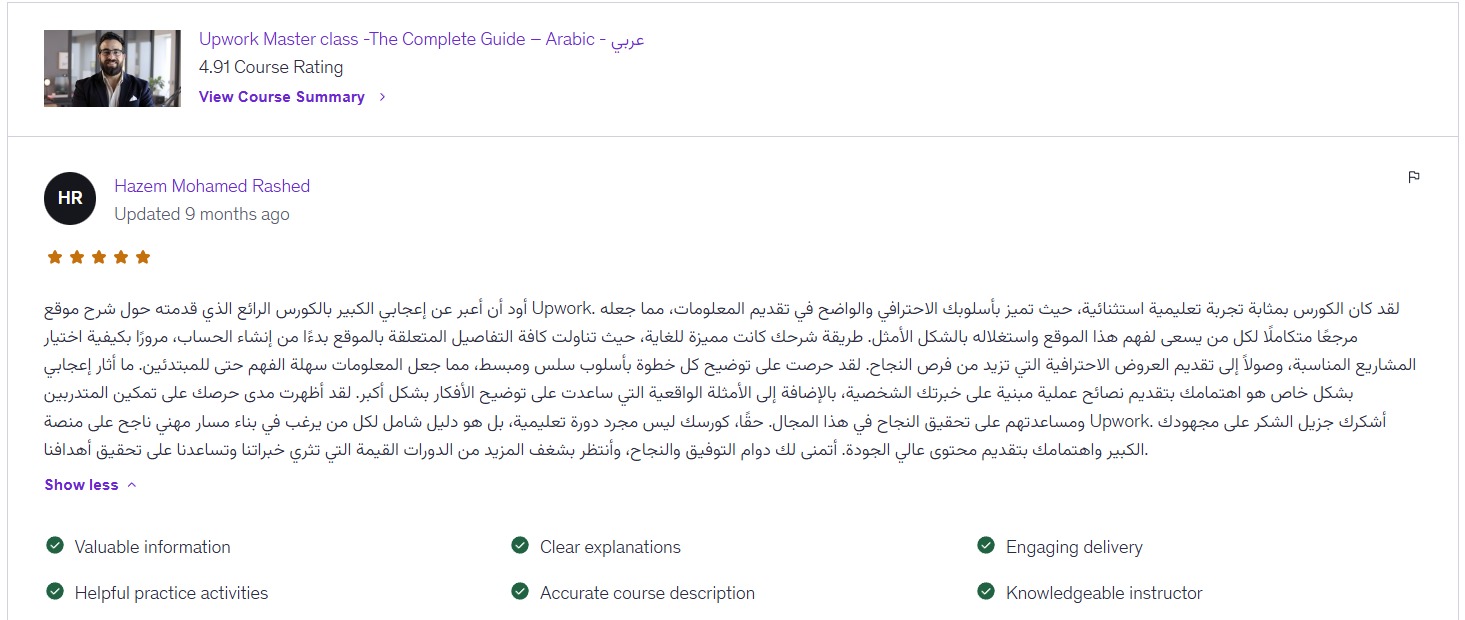Image resolution: width=1465 pixels, height=620 pixels.
Task: Collapse the review with Show less
Action: click(81, 485)
